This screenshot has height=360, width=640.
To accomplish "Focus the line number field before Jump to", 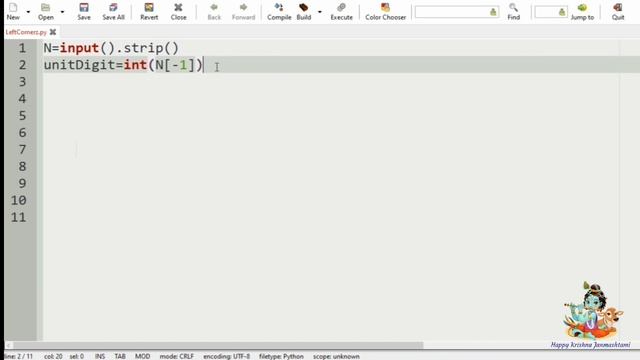I will 546,12.
